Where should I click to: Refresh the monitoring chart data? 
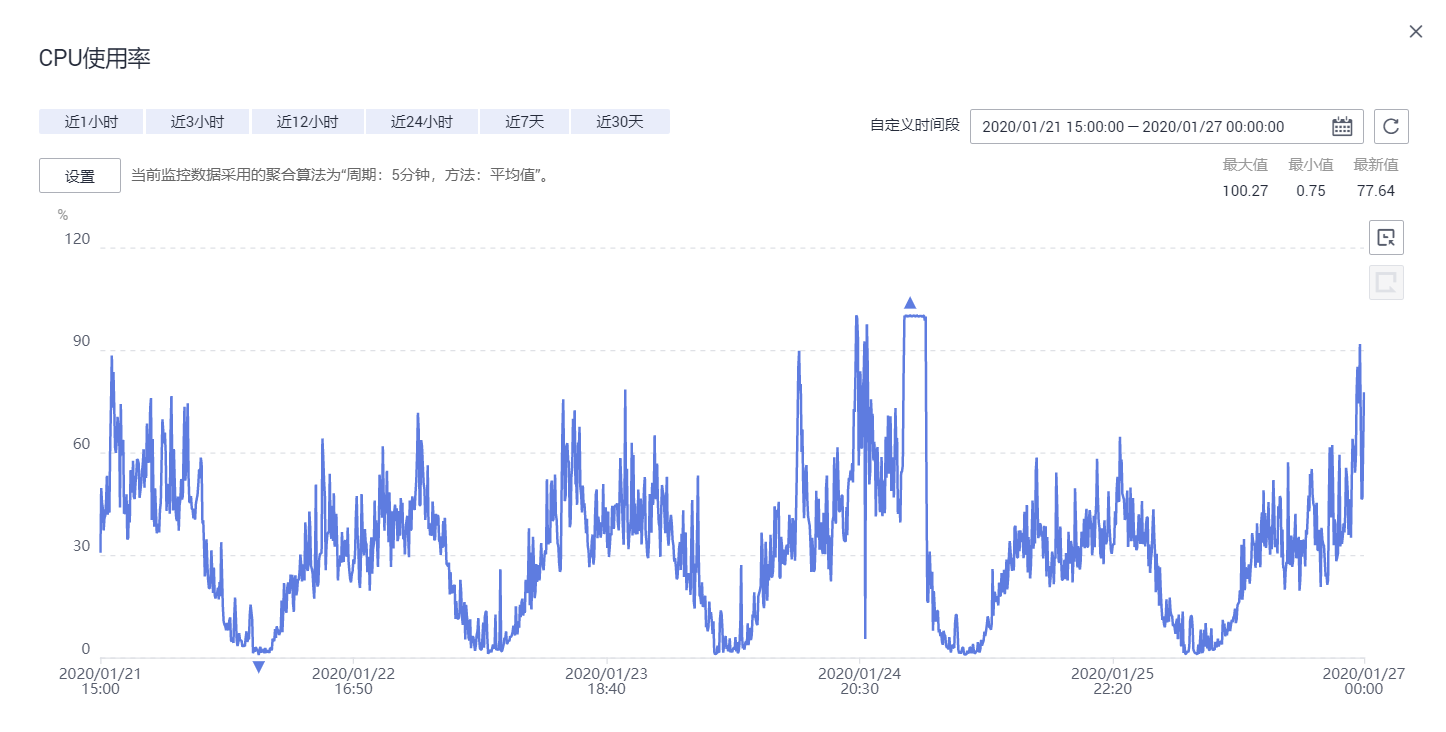(x=1391, y=126)
